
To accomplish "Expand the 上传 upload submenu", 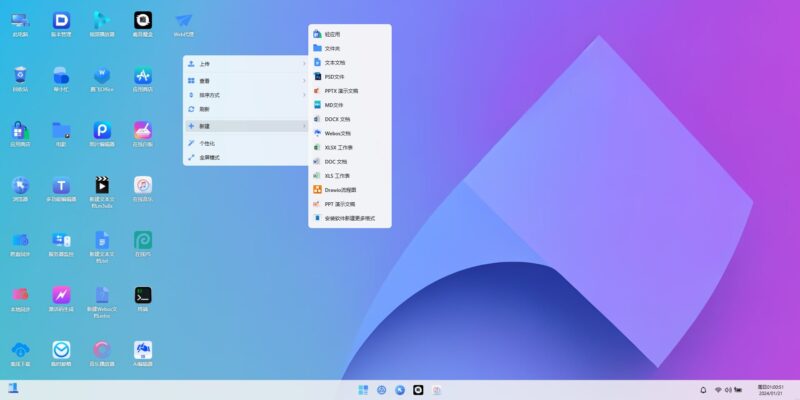I will [x=245, y=64].
